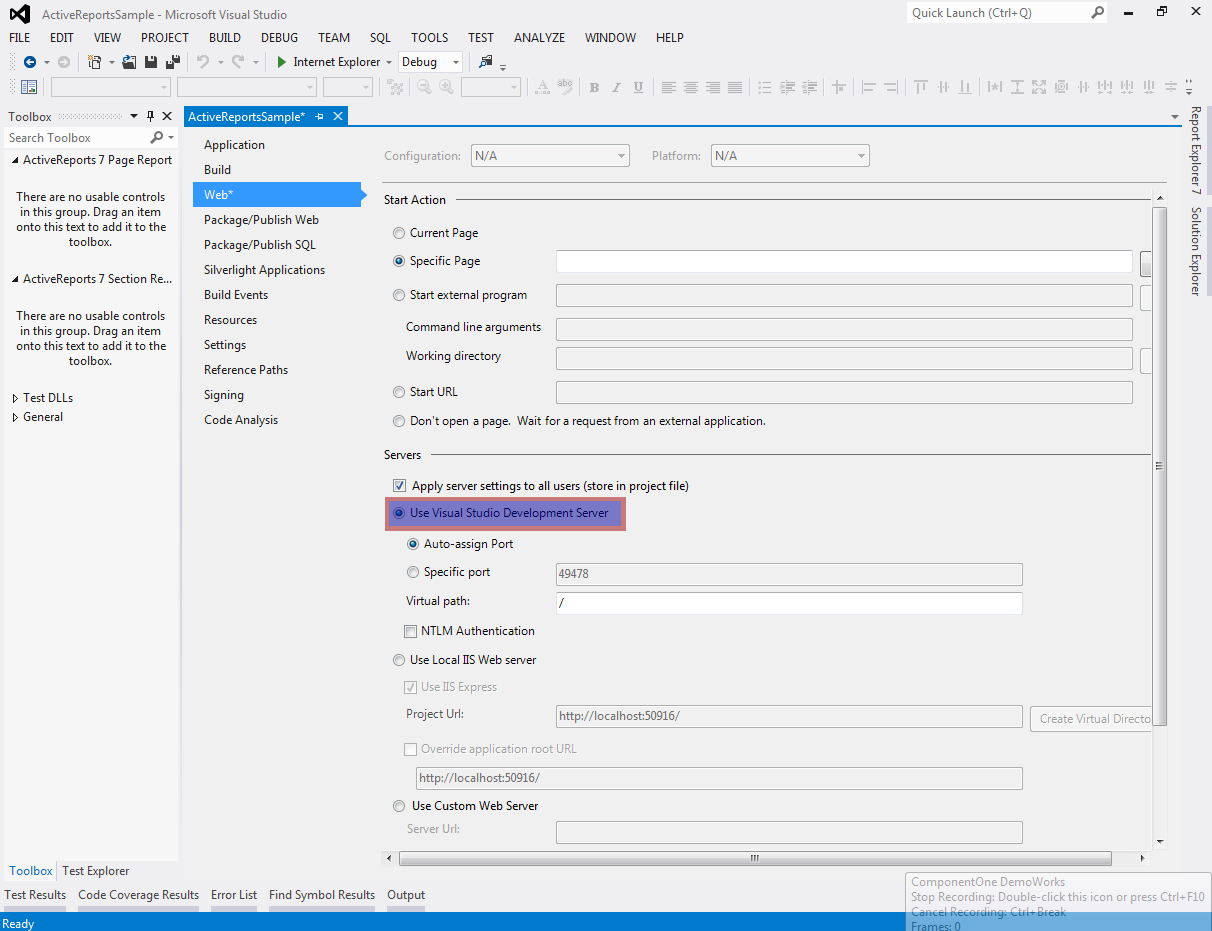The height and width of the screenshot is (931, 1212).
Task: Click the Zoom In magnifier icon
Action: [447, 87]
